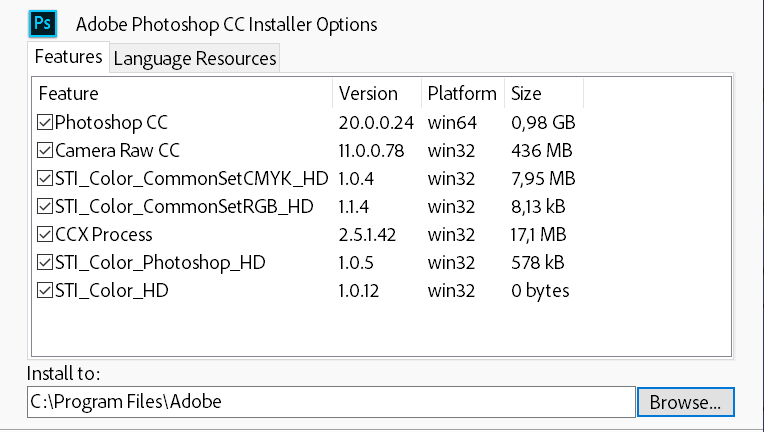The height and width of the screenshot is (432, 764).
Task: Toggle the STI_Color_CommonSetCMYK_HD checkbox
Action: tap(45, 179)
